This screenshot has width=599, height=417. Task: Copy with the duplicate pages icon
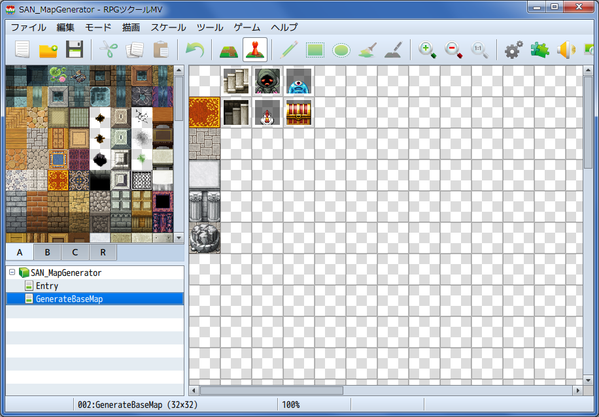(135, 50)
